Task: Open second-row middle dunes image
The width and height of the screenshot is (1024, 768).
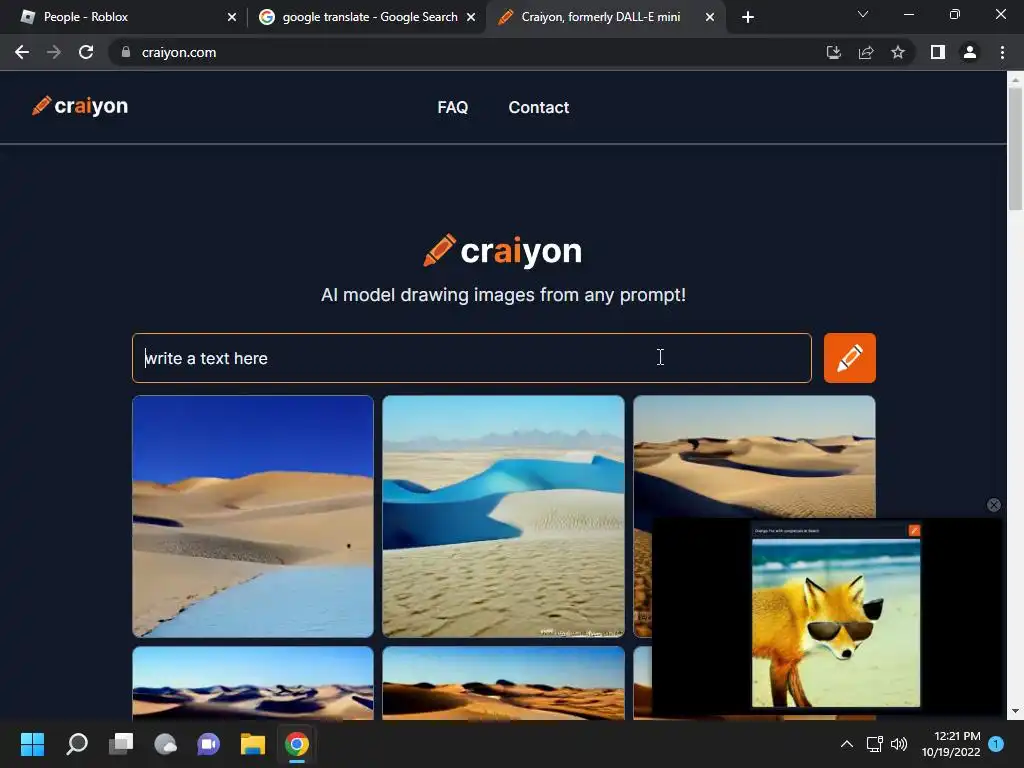Action: [x=503, y=683]
